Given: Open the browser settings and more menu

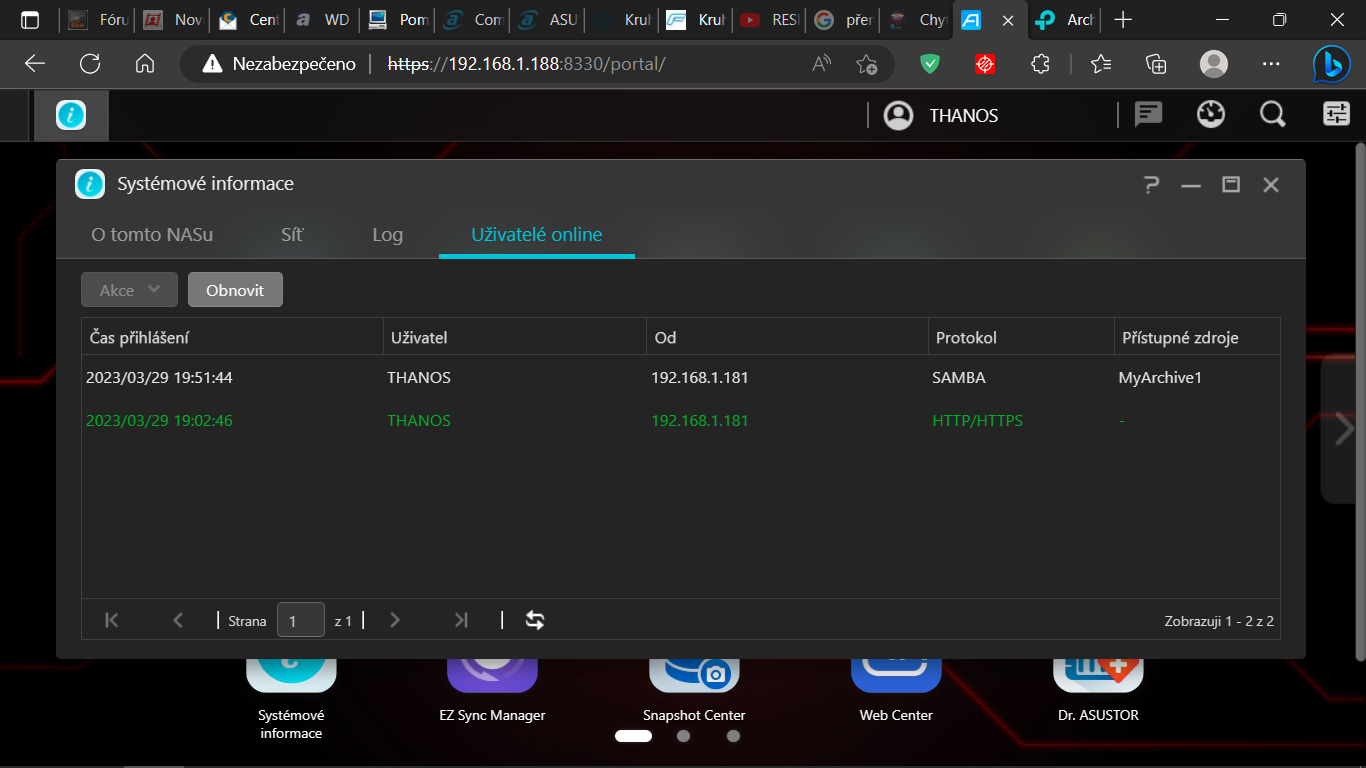Looking at the screenshot, I should (x=1271, y=64).
